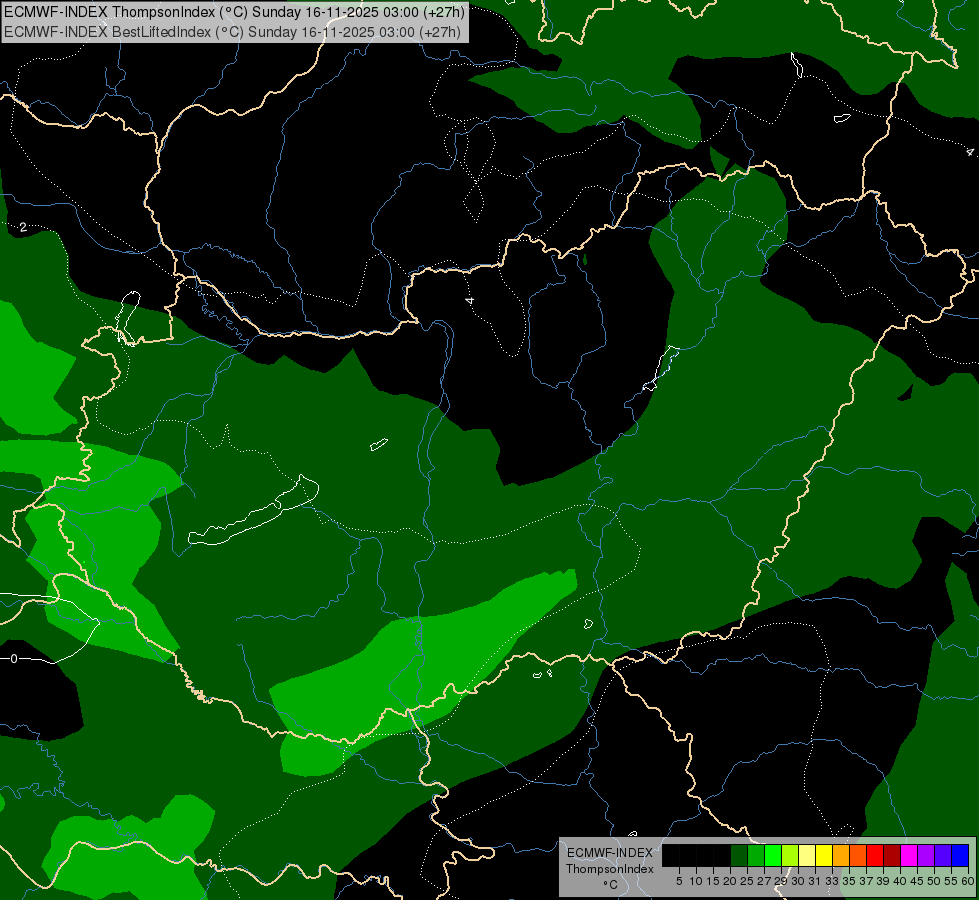This screenshot has height=900, width=979.
Task: Click the legend tick value 60
Action: pyautogui.click(x=968, y=881)
